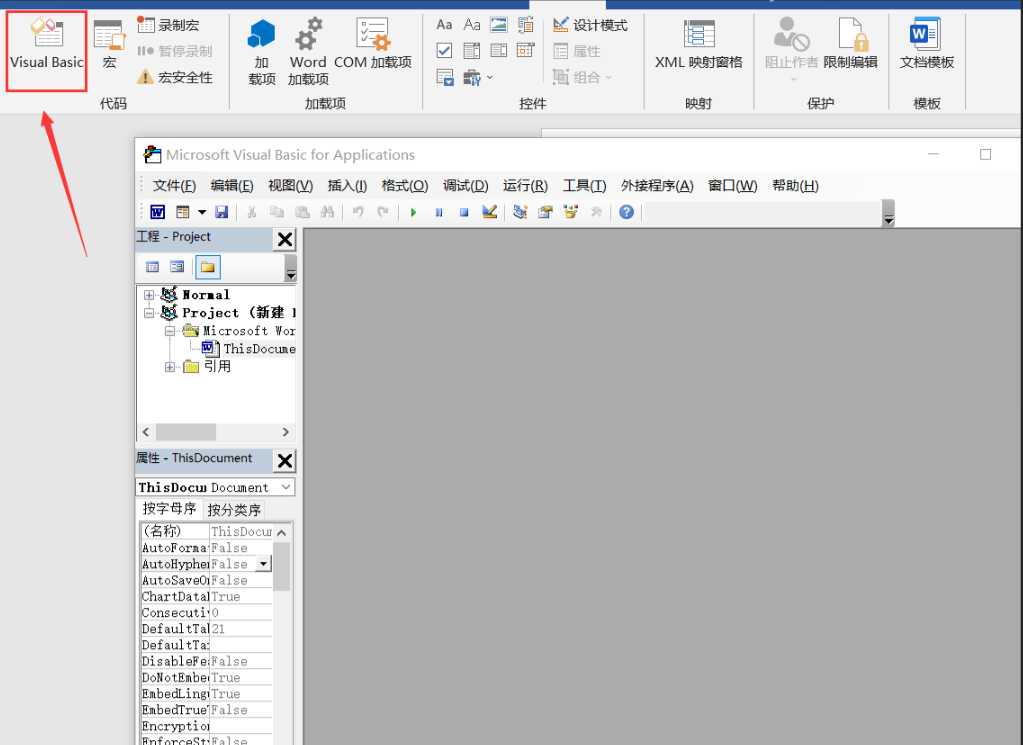Expand the 引用 references folder

pyautogui.click(x=170, y=367)
